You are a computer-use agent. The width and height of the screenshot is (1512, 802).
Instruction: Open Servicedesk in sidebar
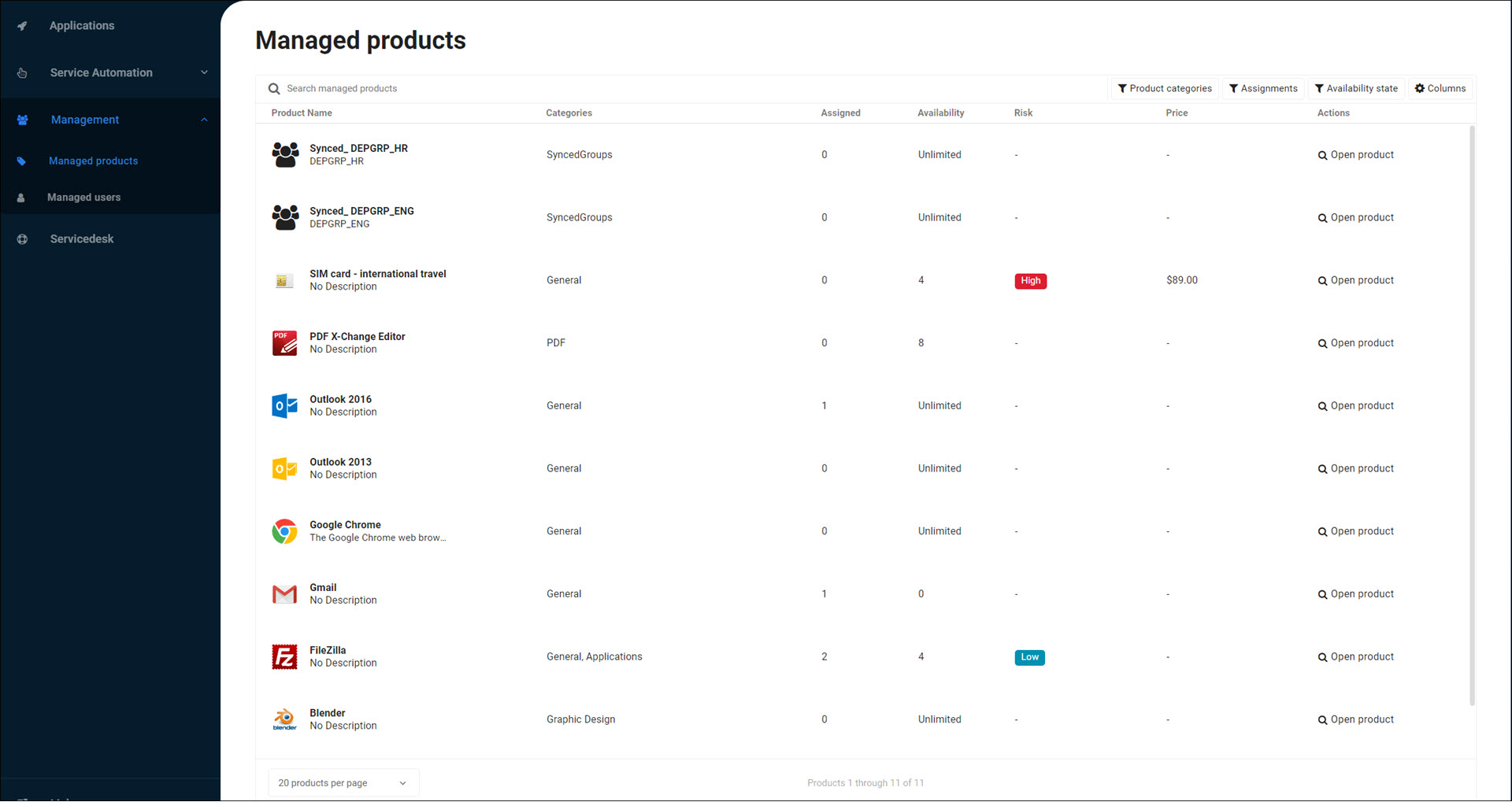[x=82, y=239]
